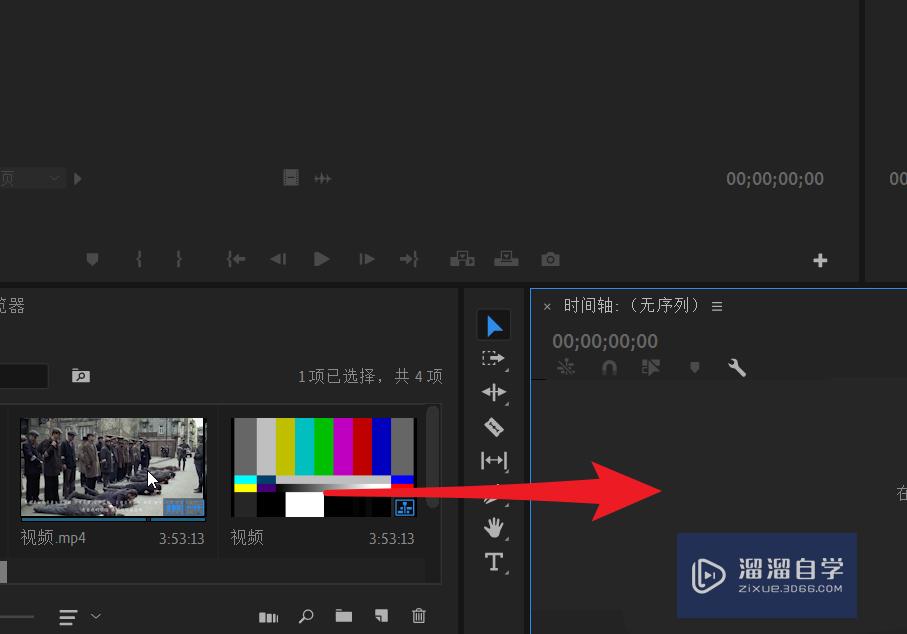Open the Timeline panel menu
The image size is (907, 634).
[x=717, y=306]
